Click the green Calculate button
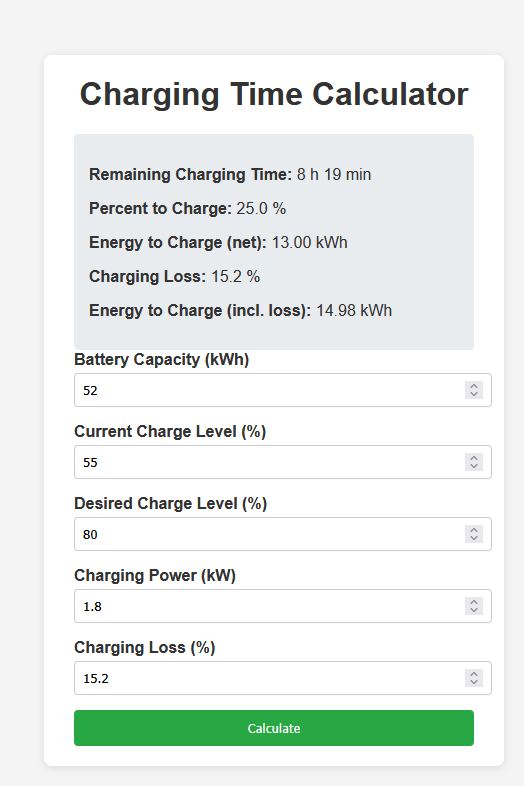The width and height of the screenshot is (524, 786). pyautogui.click(x=274, y=728)
